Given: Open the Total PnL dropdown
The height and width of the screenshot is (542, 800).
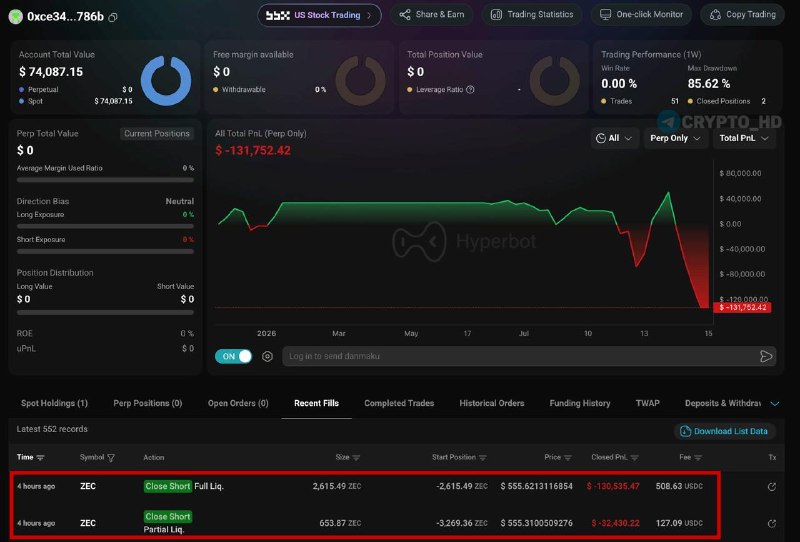Looking at the screenshot, I should tap(743, 138).
